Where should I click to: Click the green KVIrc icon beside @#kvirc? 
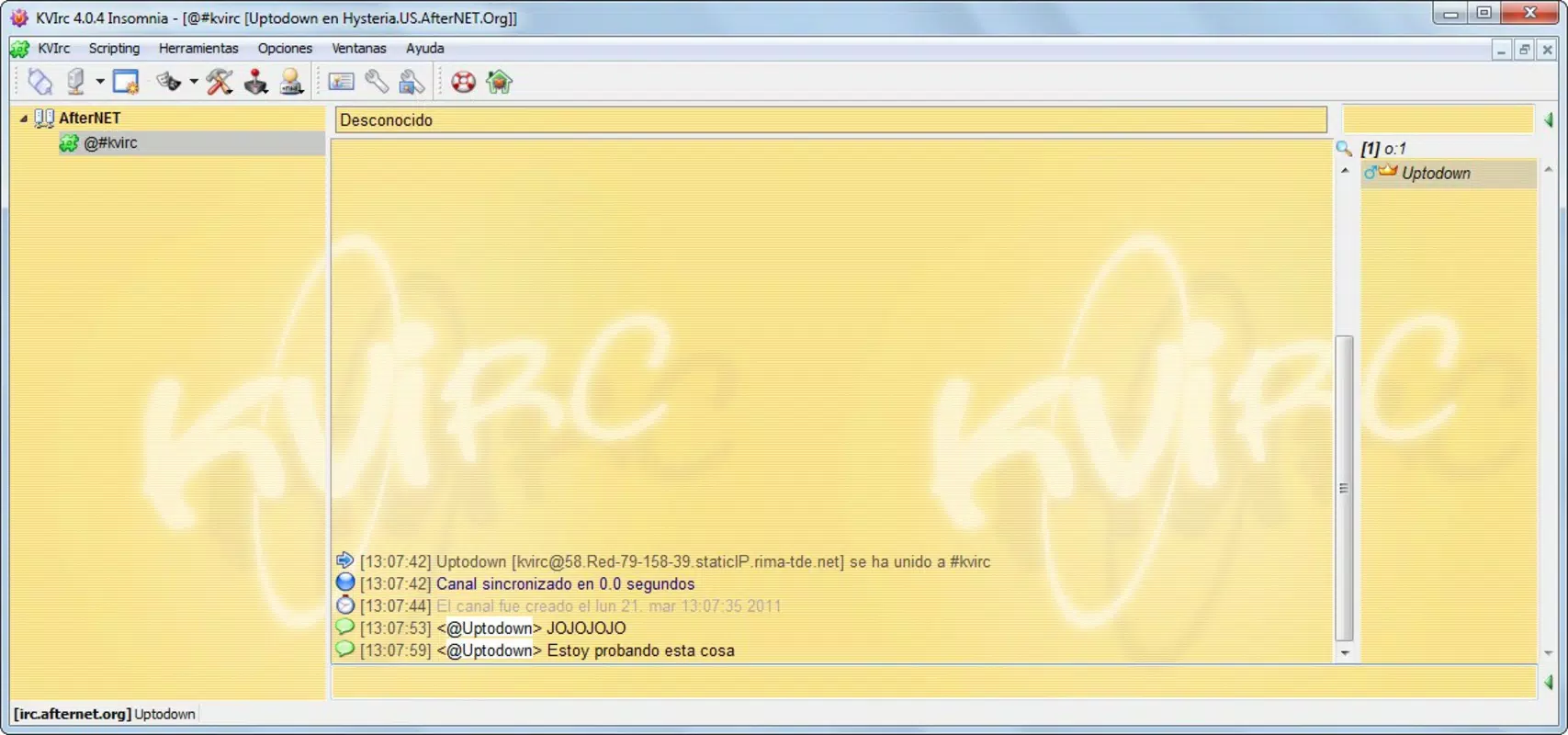click(x=68, y=143)
